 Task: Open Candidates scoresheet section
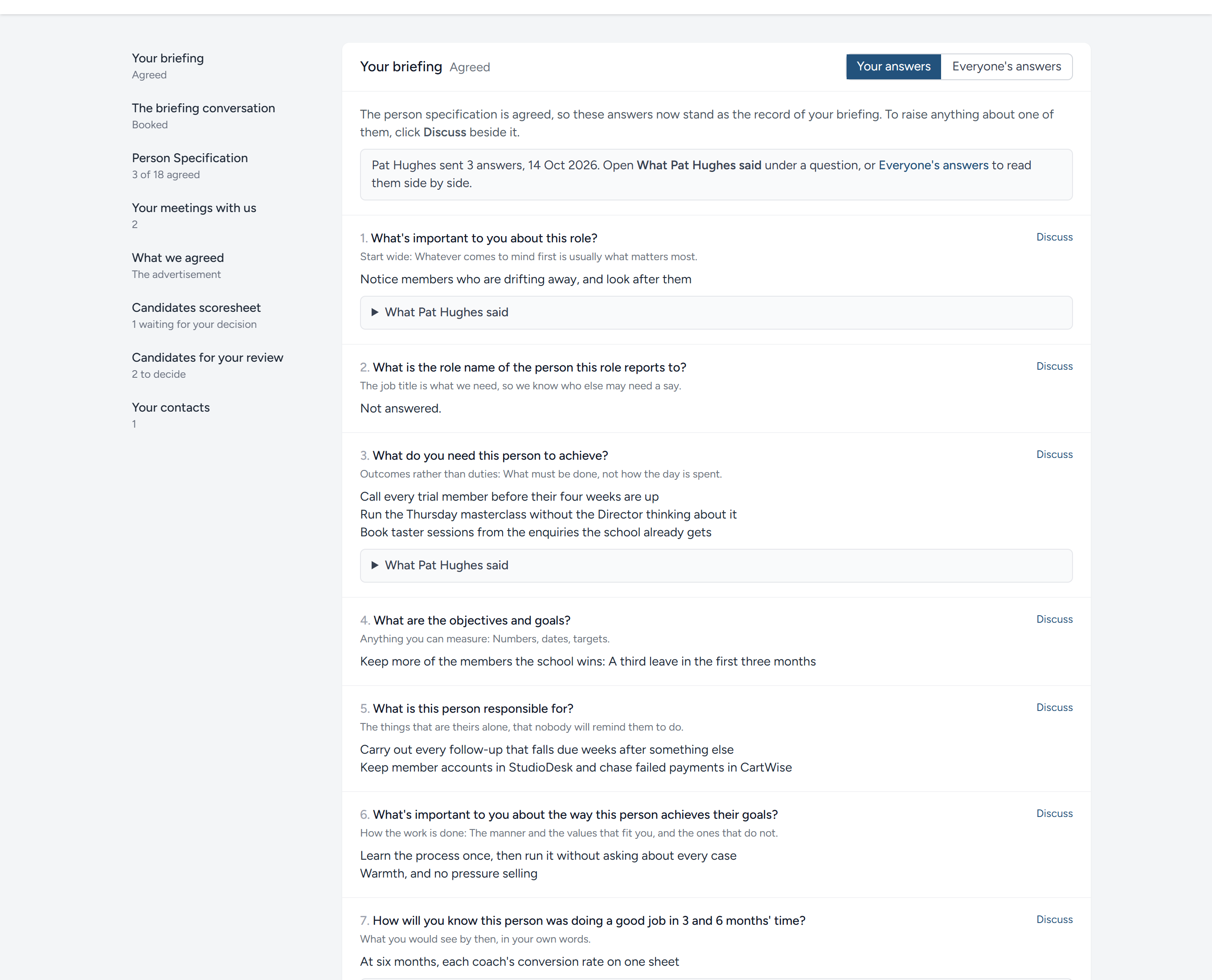tap(196, 315)
